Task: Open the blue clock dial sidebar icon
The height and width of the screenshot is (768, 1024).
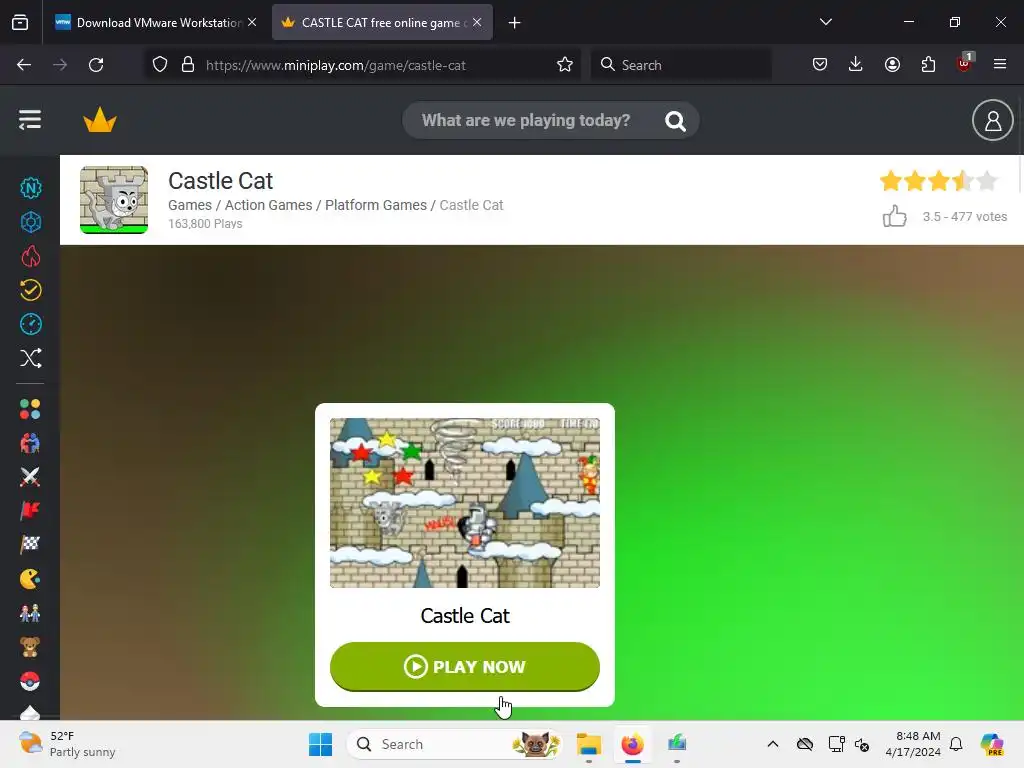Action: coord(31,324)
